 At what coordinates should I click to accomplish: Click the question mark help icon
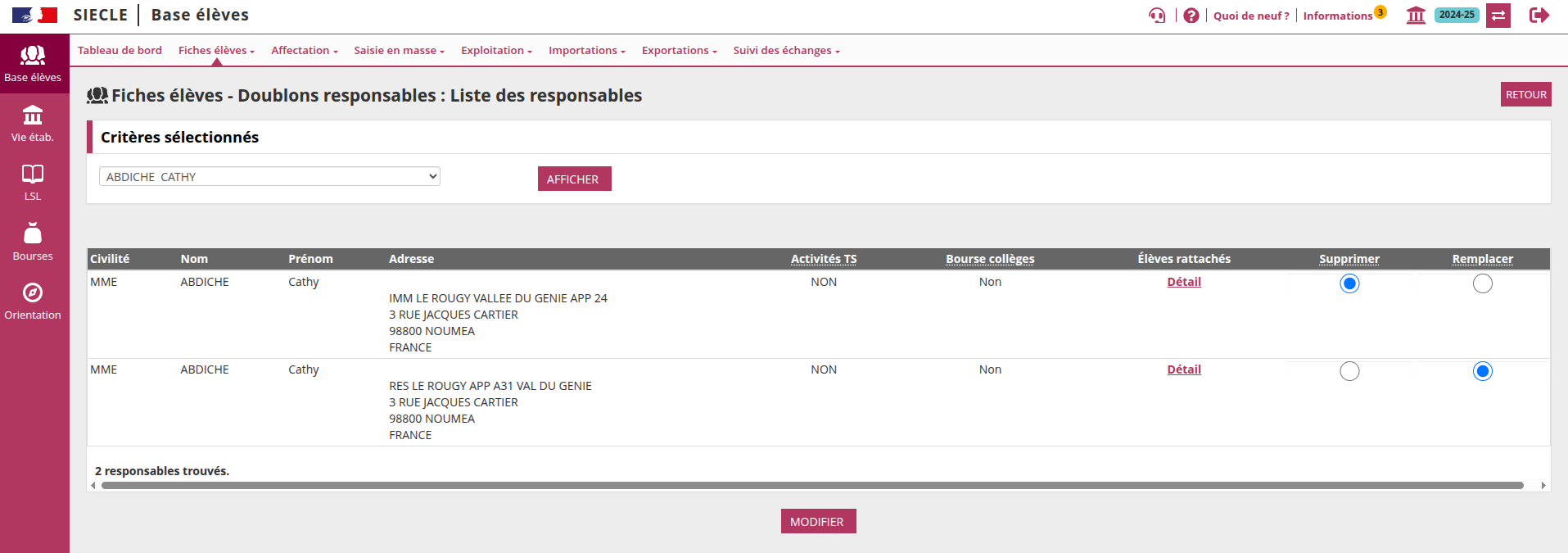pyautogui.click(x=1191, y=16)
